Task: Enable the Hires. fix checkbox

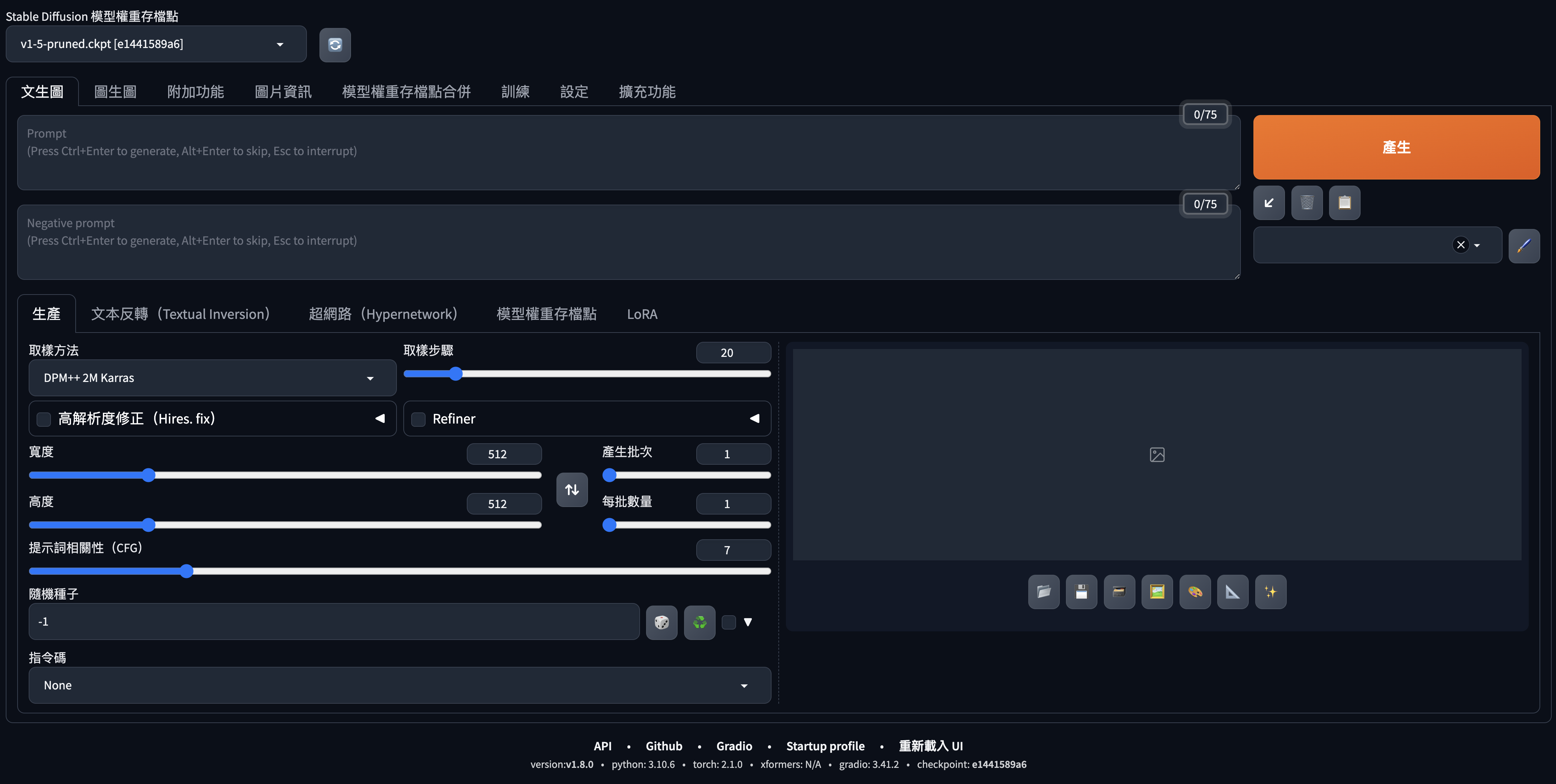Action: click(43, 419)
